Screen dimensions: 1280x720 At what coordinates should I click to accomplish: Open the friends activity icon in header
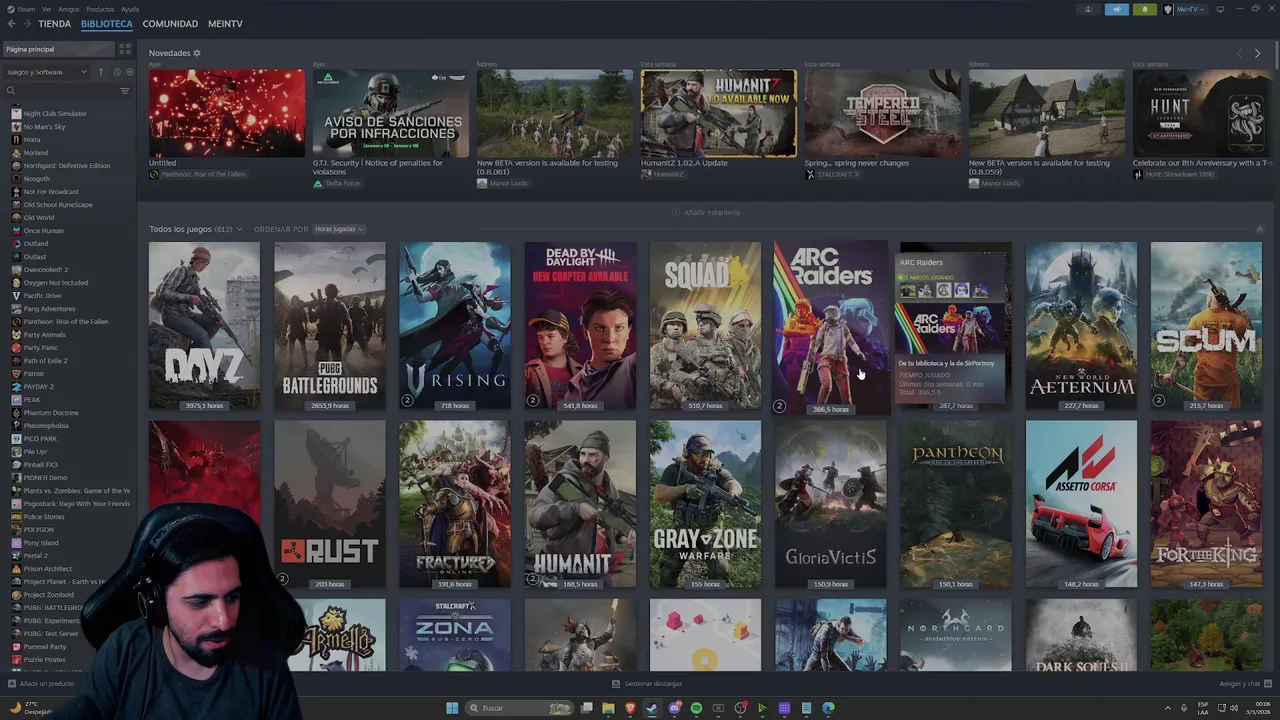tap(1088, 9)
